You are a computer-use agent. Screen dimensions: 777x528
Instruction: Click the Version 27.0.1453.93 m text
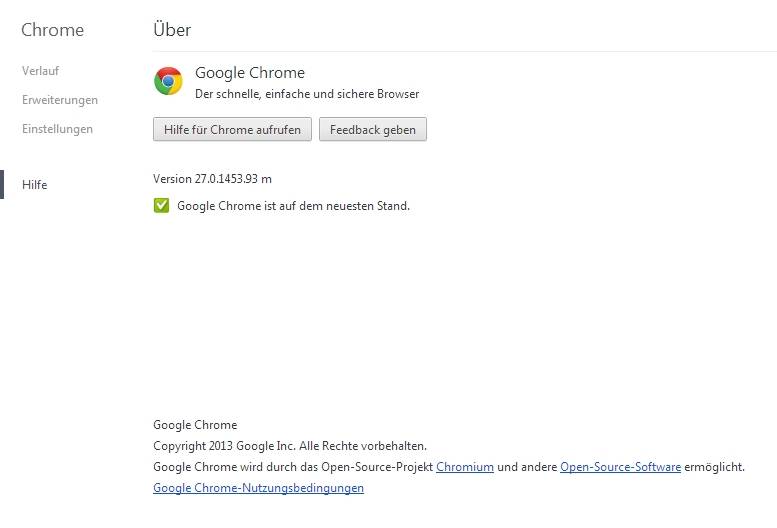(x=212, y=179)
